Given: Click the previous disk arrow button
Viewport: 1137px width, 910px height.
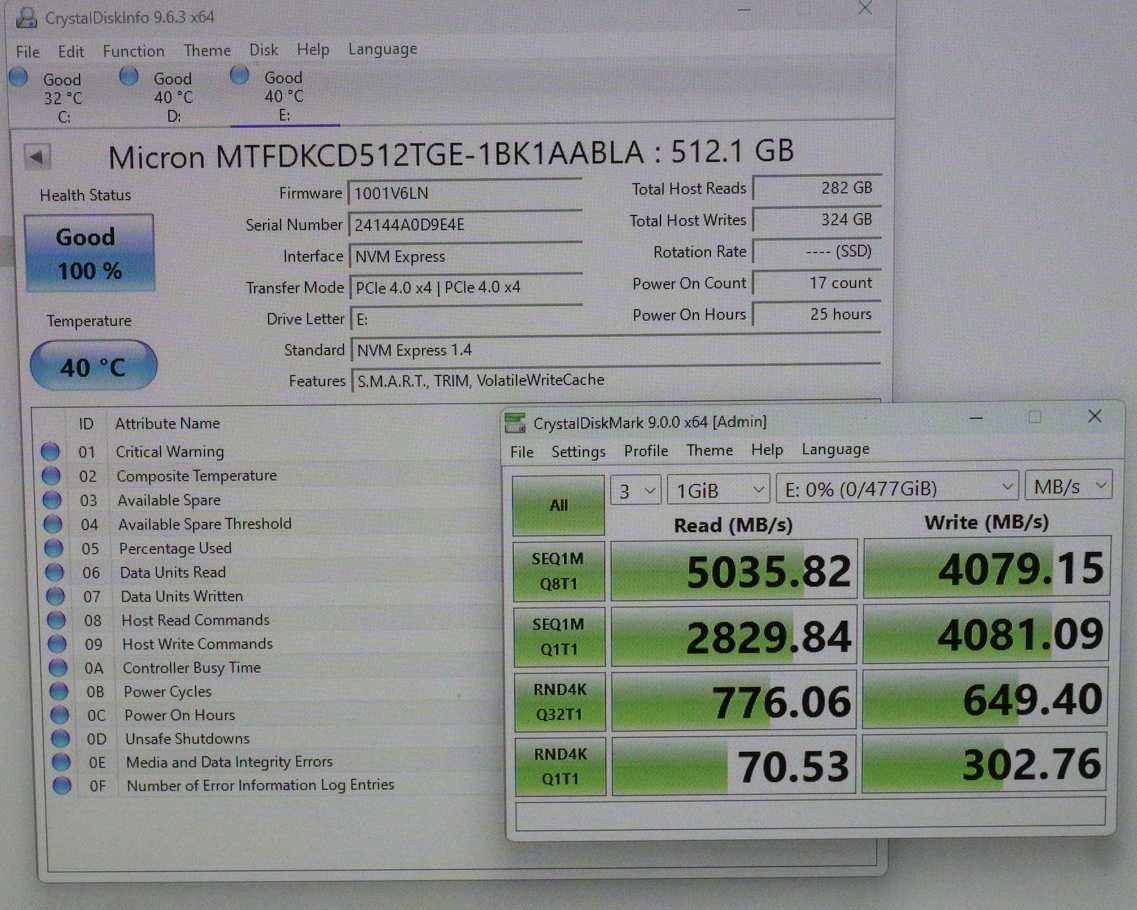Looking at the screenshot, I should click(36, 156).
